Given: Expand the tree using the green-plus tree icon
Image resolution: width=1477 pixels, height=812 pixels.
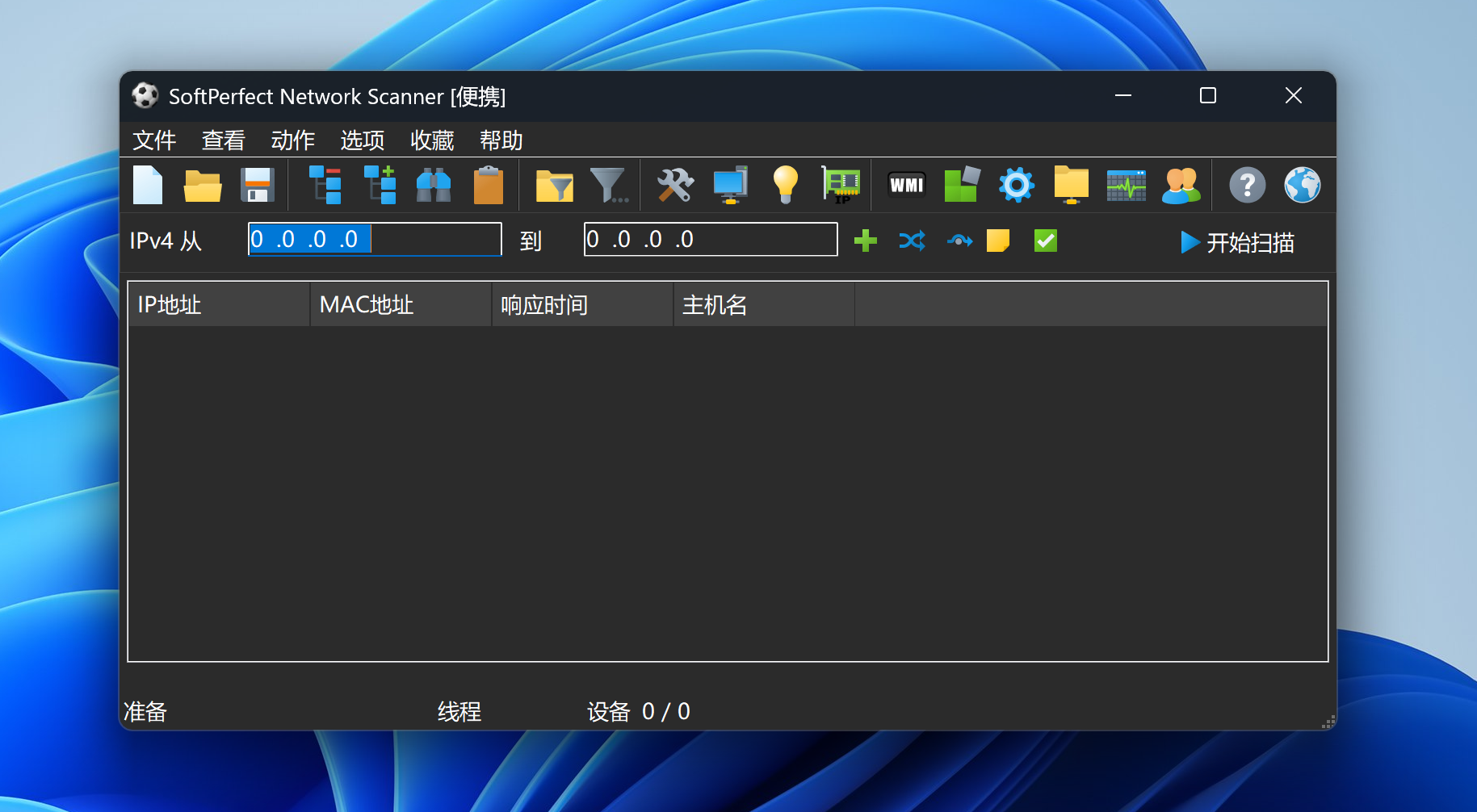Looking at the screenshot, I should [380, 185].
